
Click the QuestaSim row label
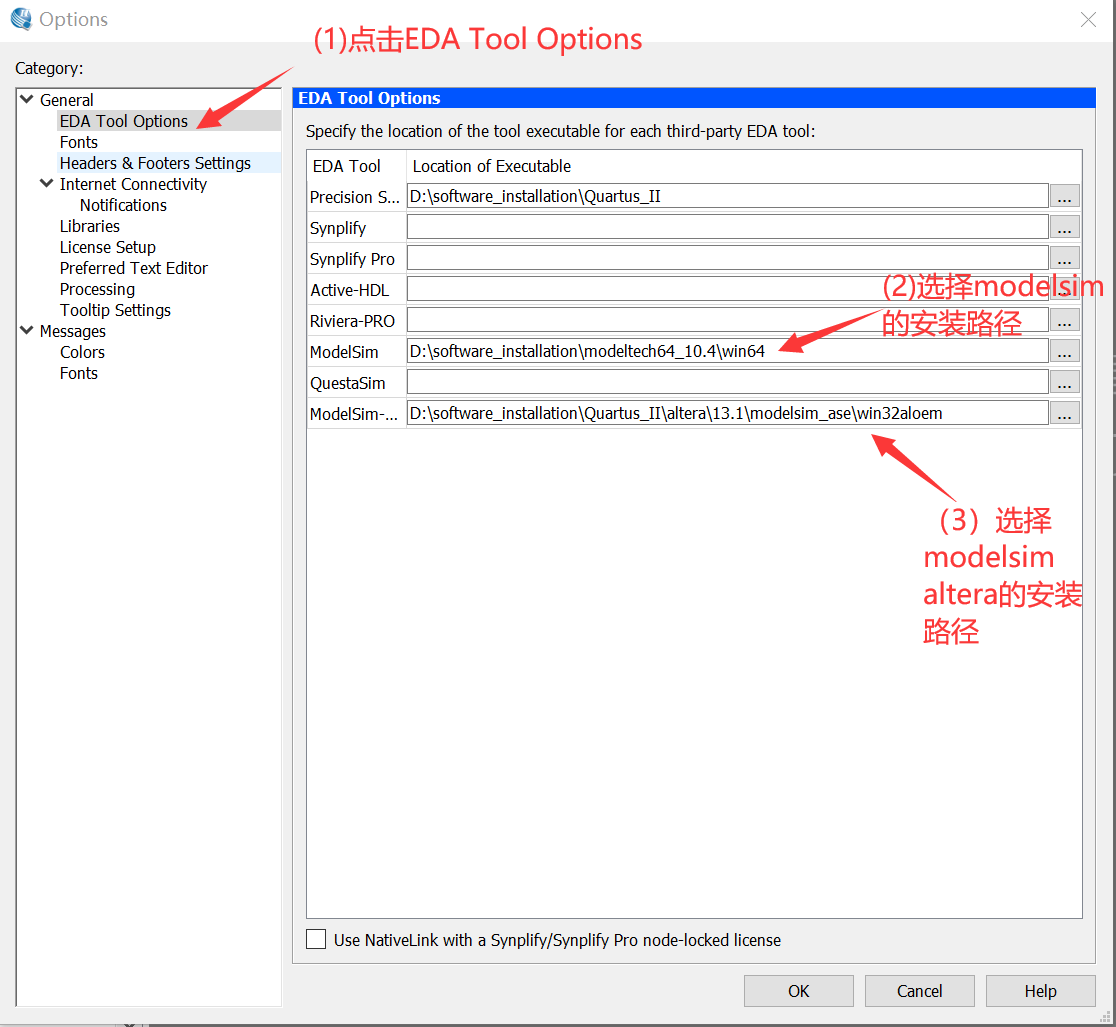tap(347, 383)
